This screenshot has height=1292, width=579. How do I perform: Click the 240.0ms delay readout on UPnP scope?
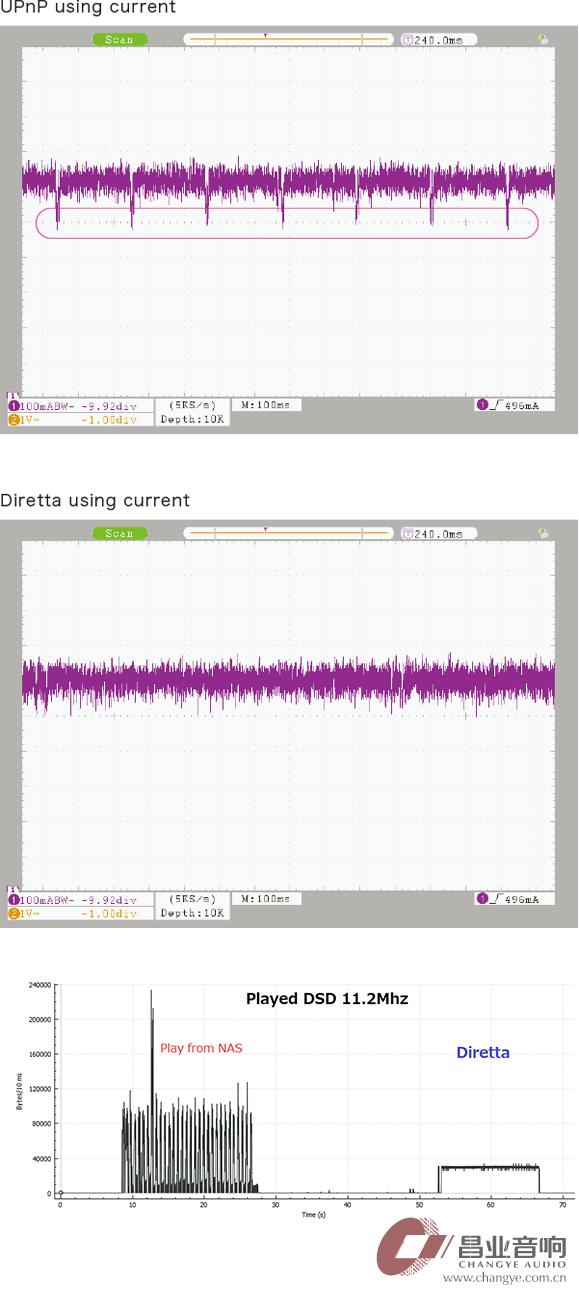433,39
